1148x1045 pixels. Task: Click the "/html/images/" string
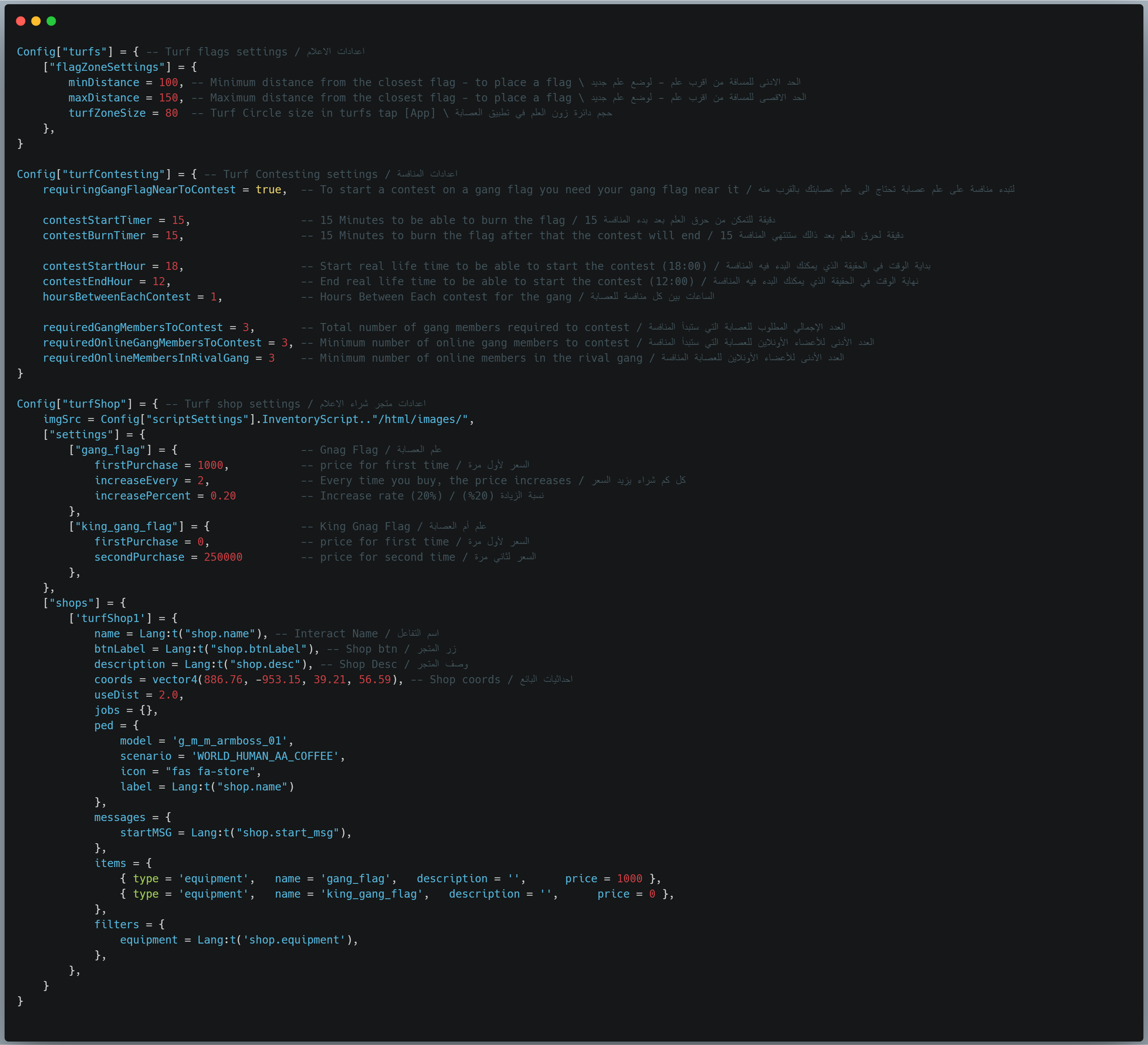pos(420,420)
